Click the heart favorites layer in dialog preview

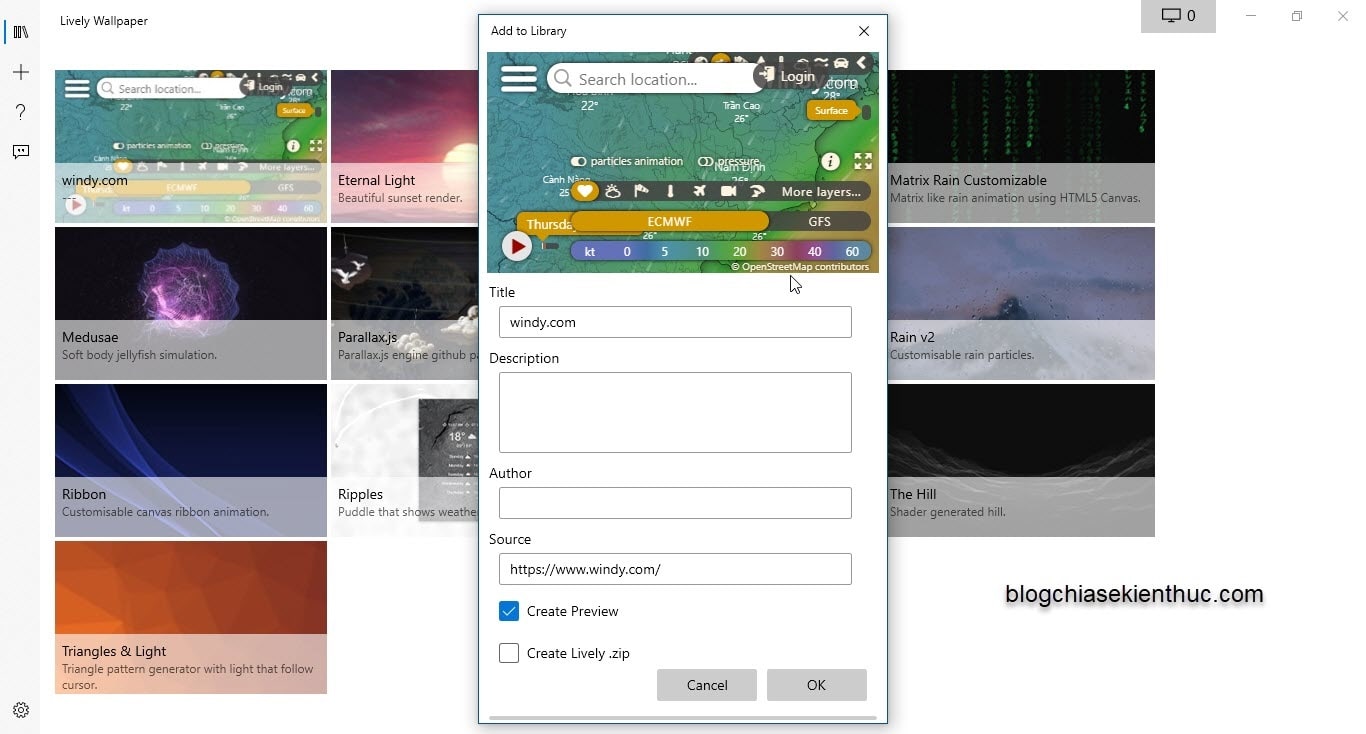pyautogui.click(x=585, y=191)
